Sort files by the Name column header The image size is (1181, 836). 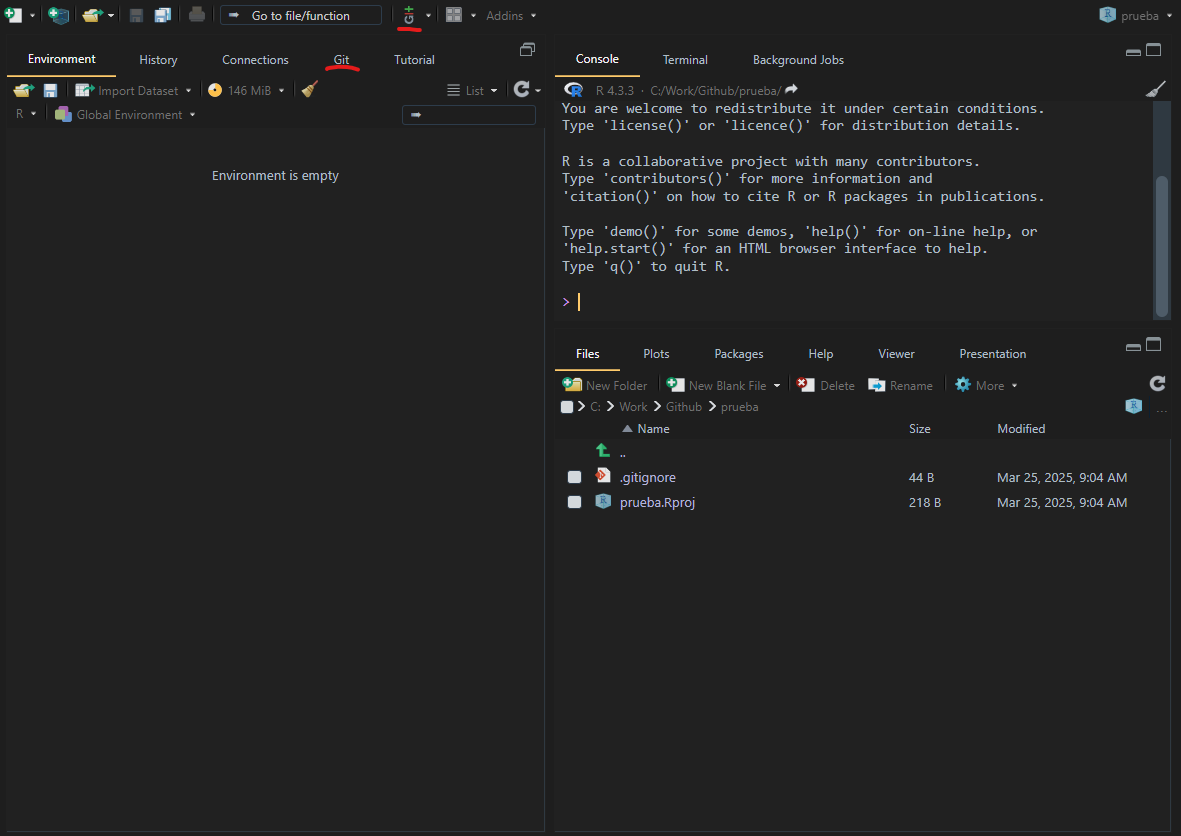(x=653, y=429)
